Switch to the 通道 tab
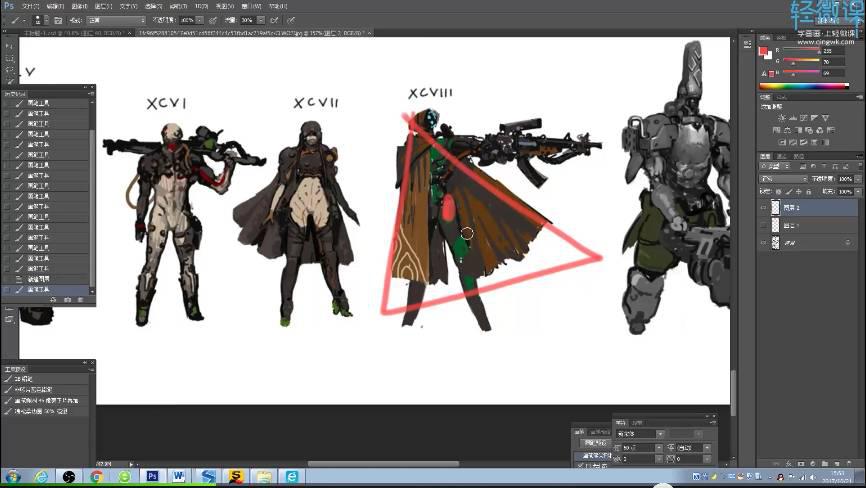This screenshot has width=866, height=488. point(781,156)
